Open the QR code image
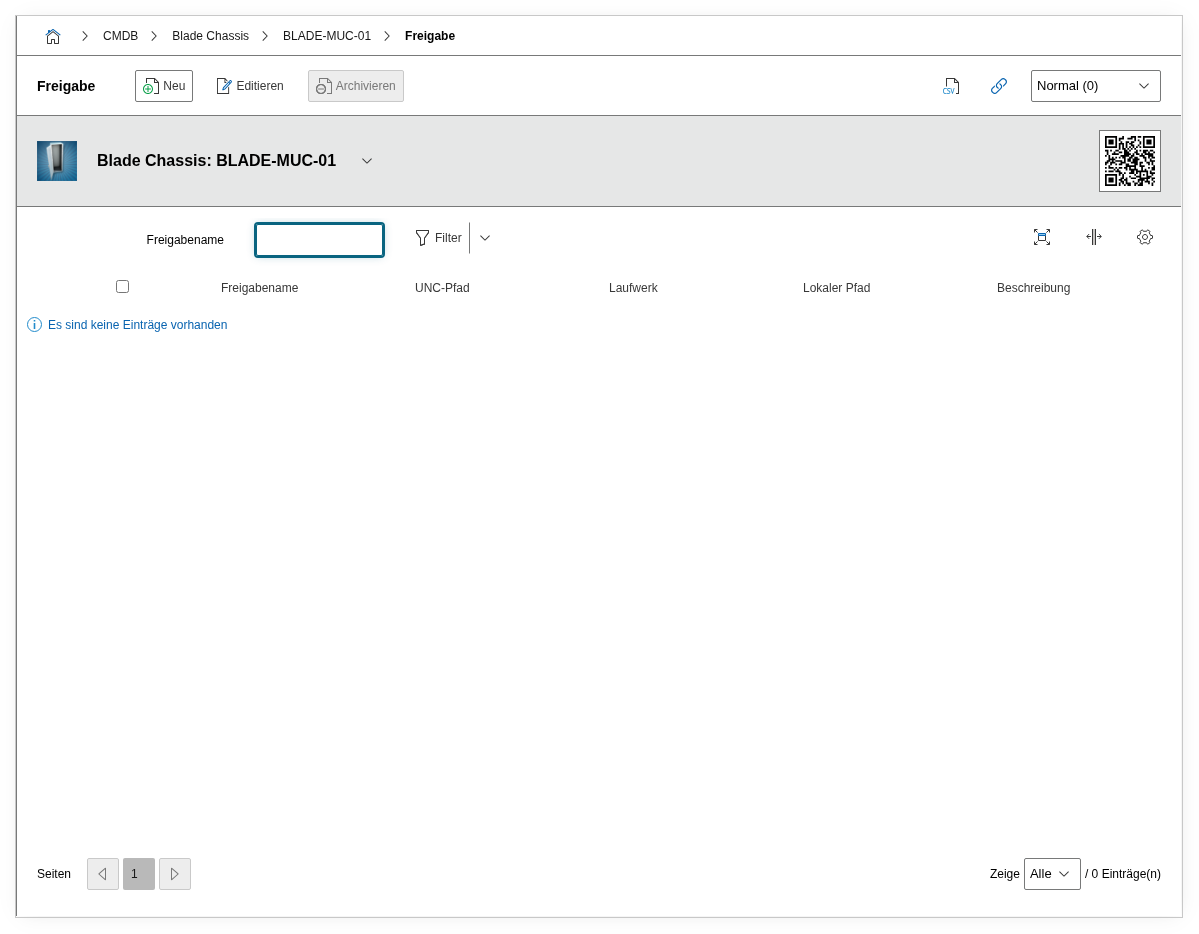Viewport: 1199px width, 934px height. pos(1129,161)
